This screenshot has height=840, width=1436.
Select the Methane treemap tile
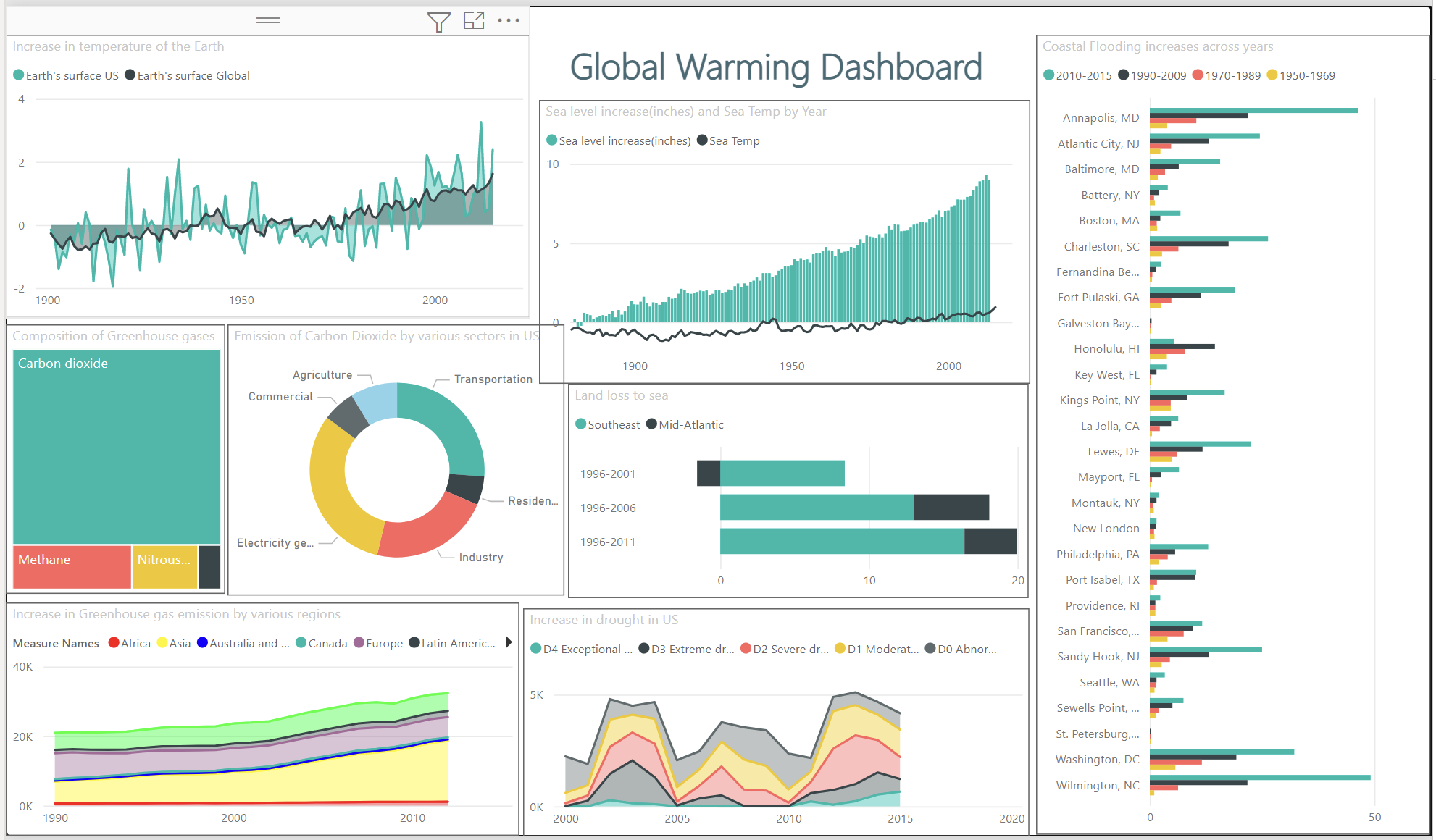click(71, 566)
